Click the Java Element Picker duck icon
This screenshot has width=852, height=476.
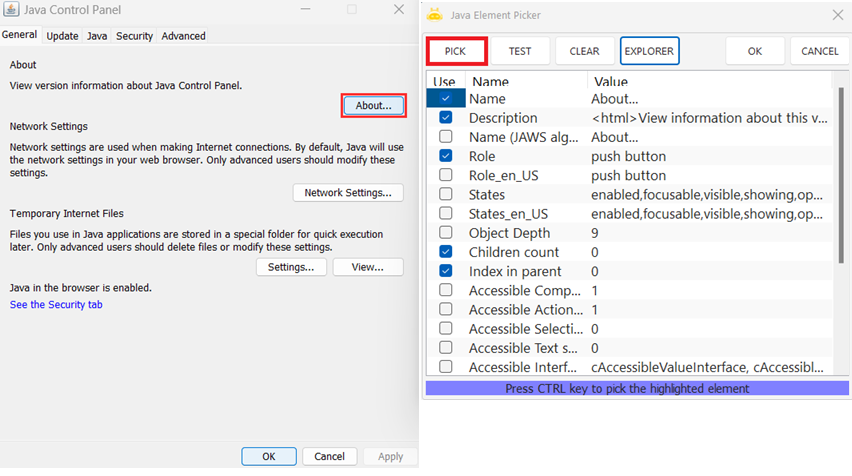434,14
